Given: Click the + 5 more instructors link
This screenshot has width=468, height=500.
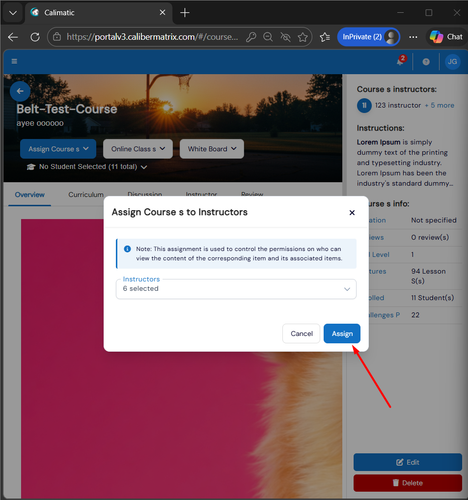Looking at the screenshot, I should click(x=439, y=105).
